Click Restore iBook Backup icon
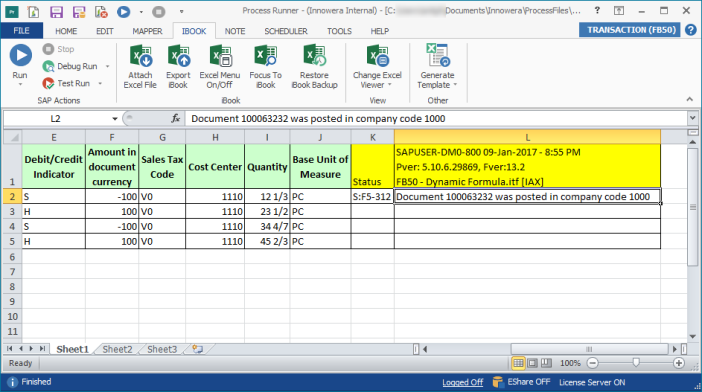This screenshot has width=702, height=392. point(314,67)
